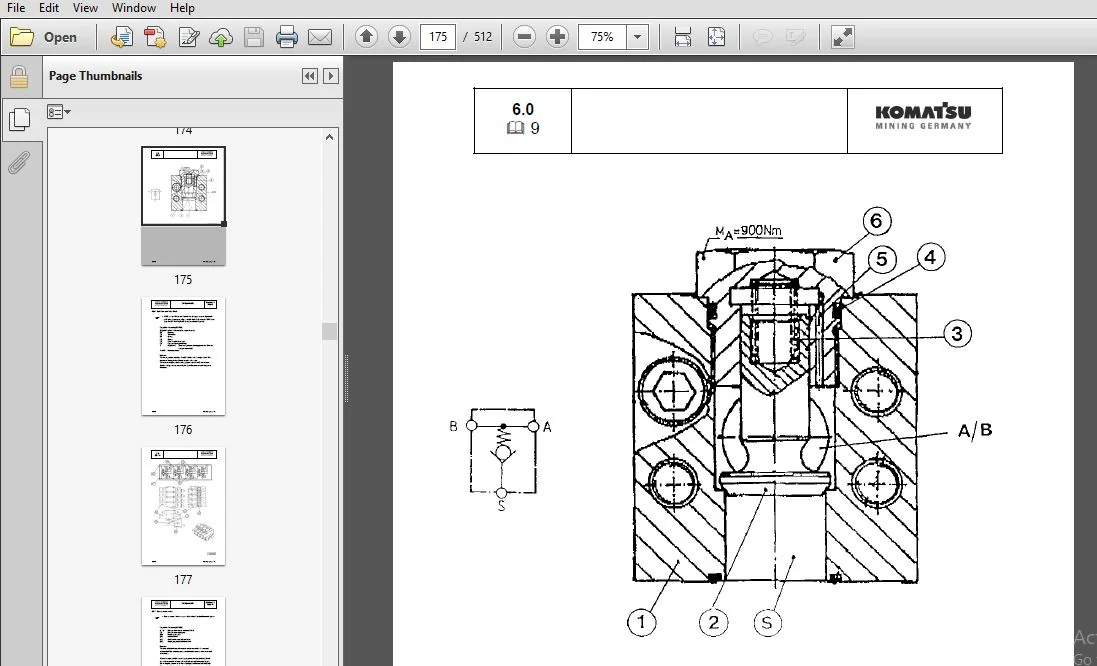Go to next page with down arrow
The width and height of the screenshot is (1097, 666).
click(399, 37)
